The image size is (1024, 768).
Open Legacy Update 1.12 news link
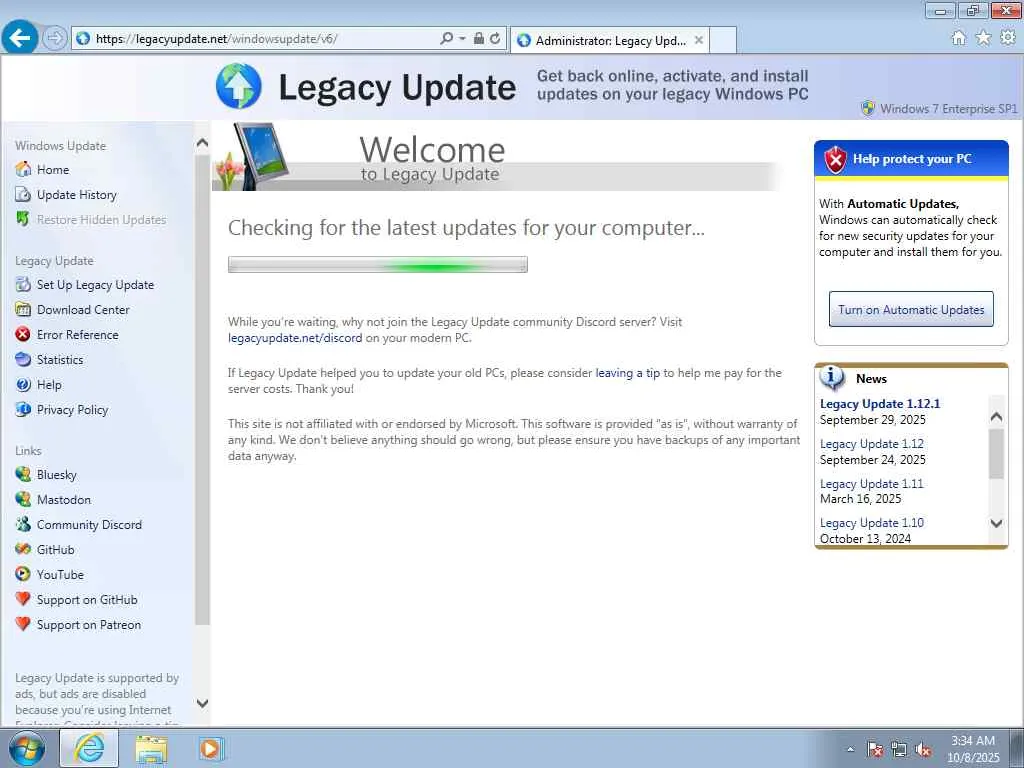871,443
